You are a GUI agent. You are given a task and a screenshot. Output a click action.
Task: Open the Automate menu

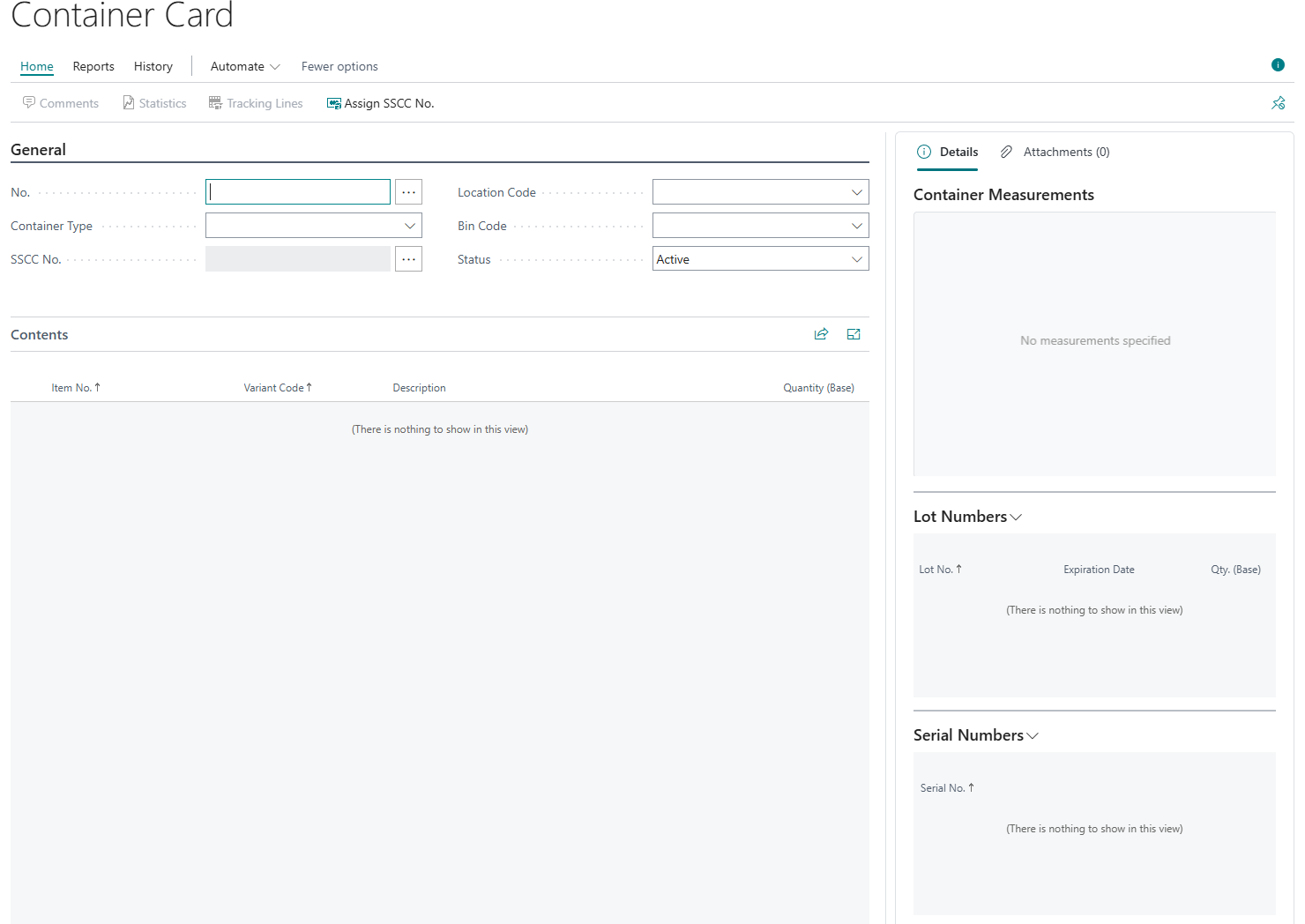(244, 66)
